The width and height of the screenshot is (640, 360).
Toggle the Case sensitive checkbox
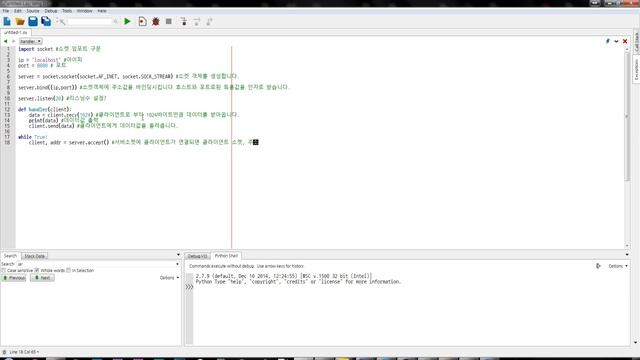pos(4,270)
